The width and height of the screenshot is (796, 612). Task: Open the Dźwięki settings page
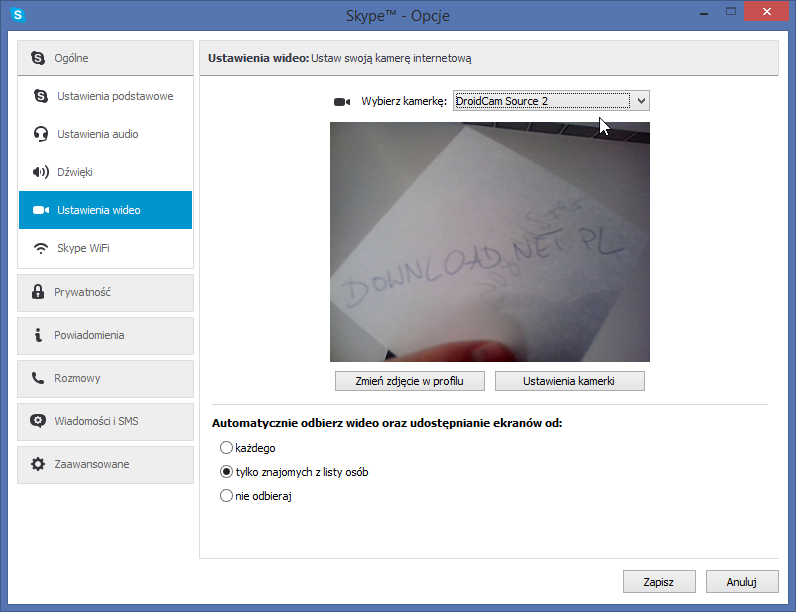click(x=106, y=172)
